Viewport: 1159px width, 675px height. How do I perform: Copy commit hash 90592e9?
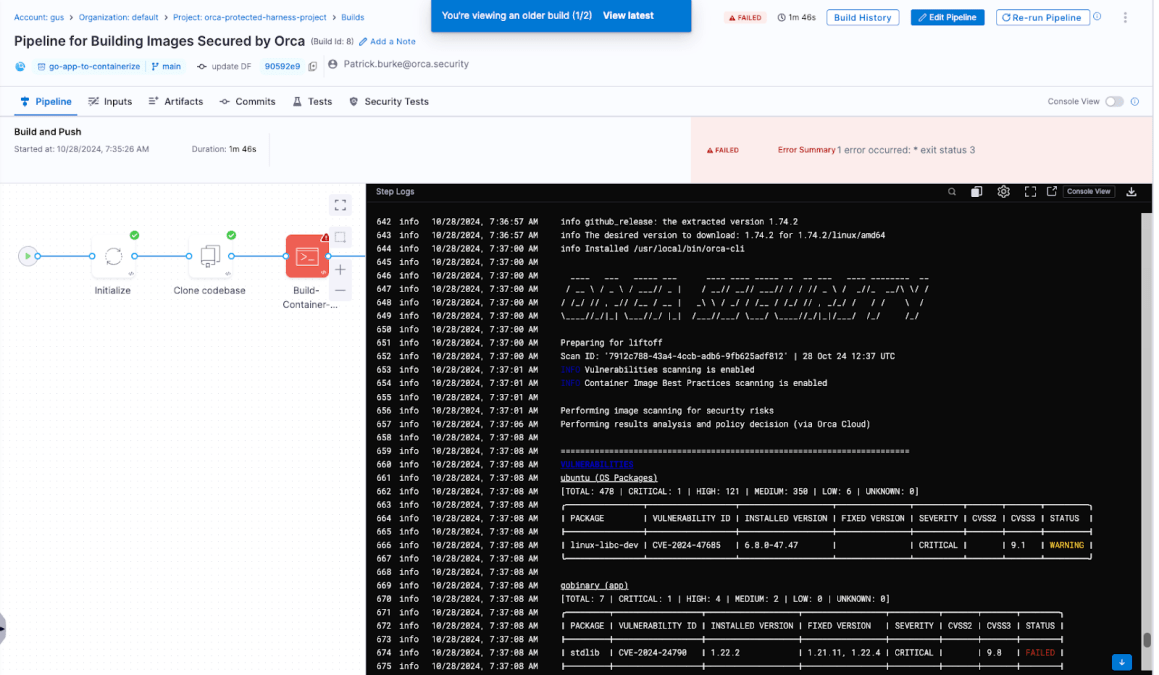click(x=313, y=67)
